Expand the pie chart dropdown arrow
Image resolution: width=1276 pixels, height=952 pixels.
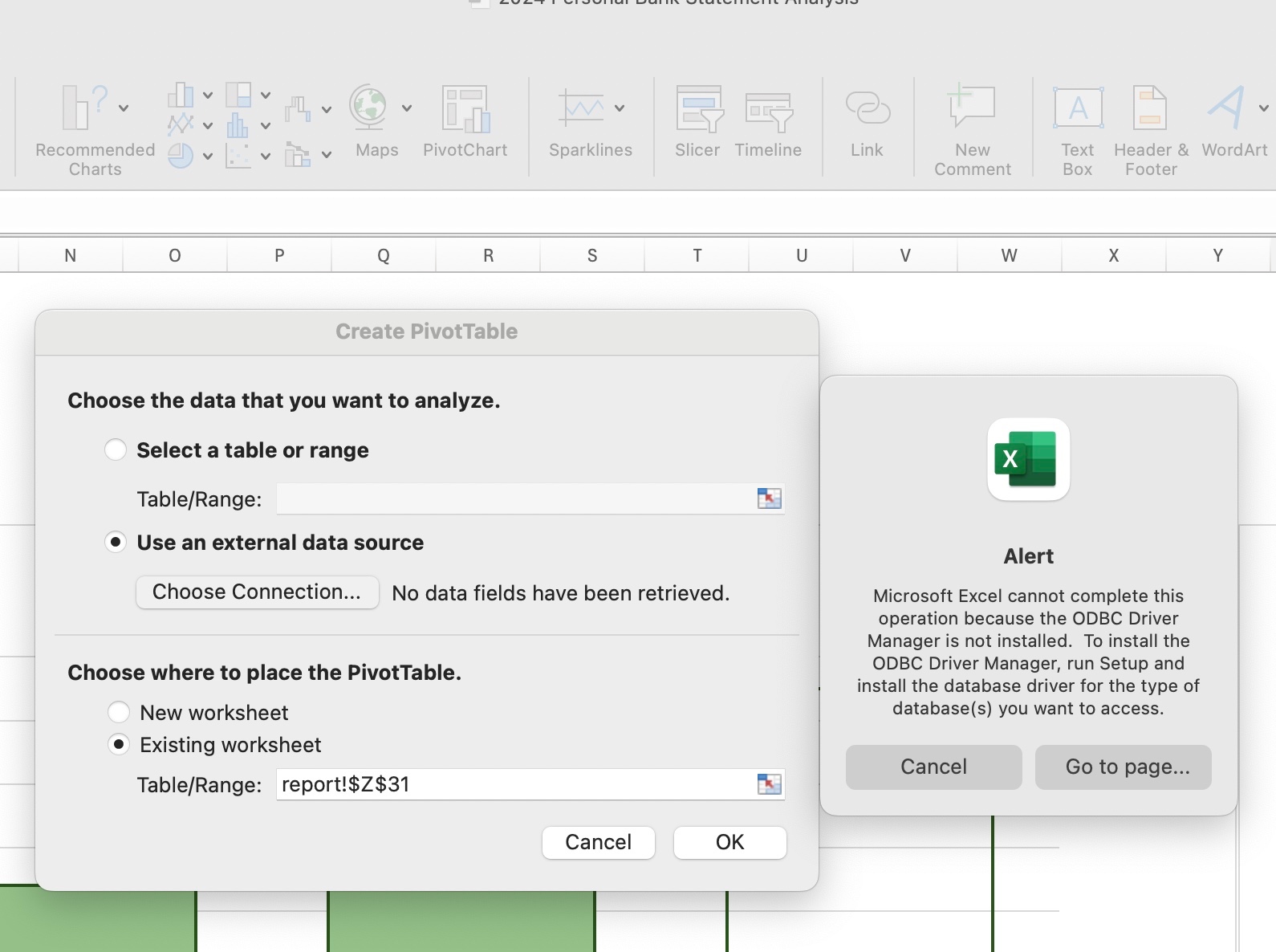point(208,156)
